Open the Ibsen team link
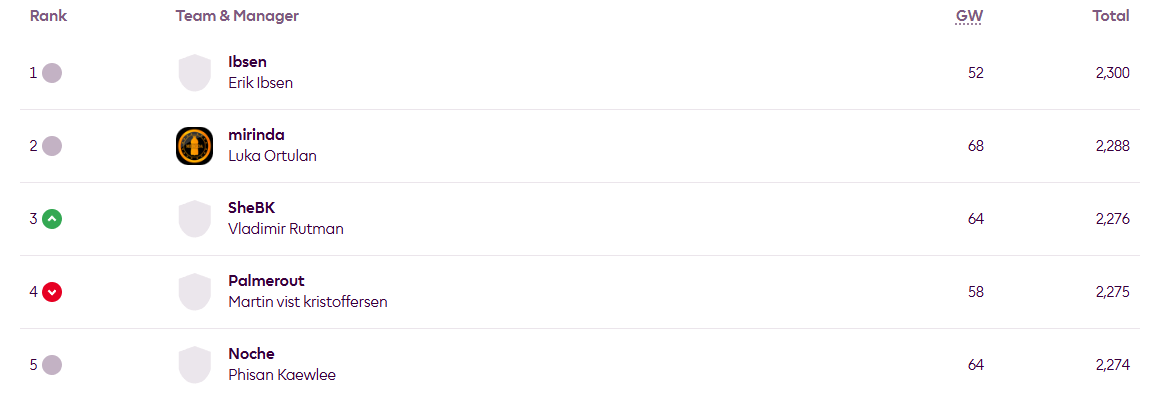Image resolution: width=1160 pixels, height=400 pixels. pyautogui.click(x=247, y=62)
